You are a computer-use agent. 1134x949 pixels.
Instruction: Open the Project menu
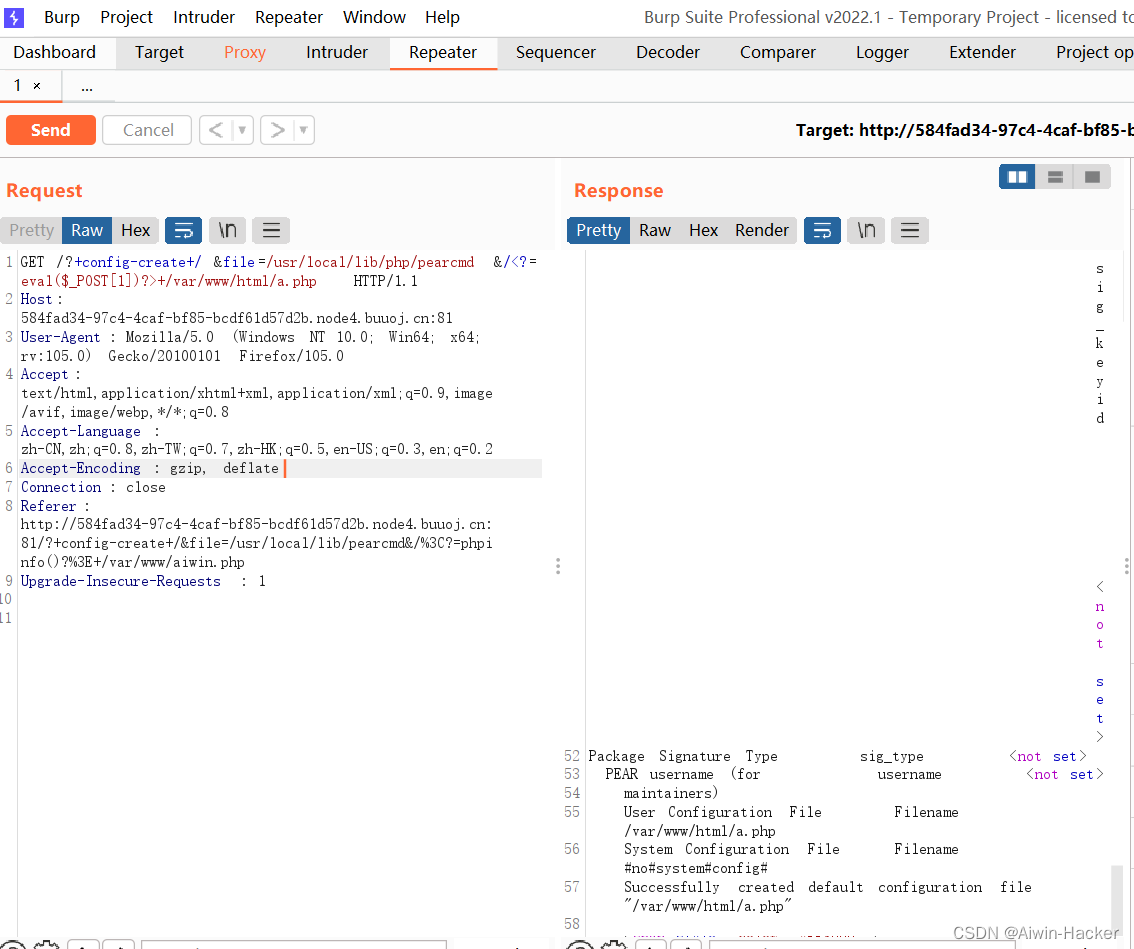coord(127,17)
